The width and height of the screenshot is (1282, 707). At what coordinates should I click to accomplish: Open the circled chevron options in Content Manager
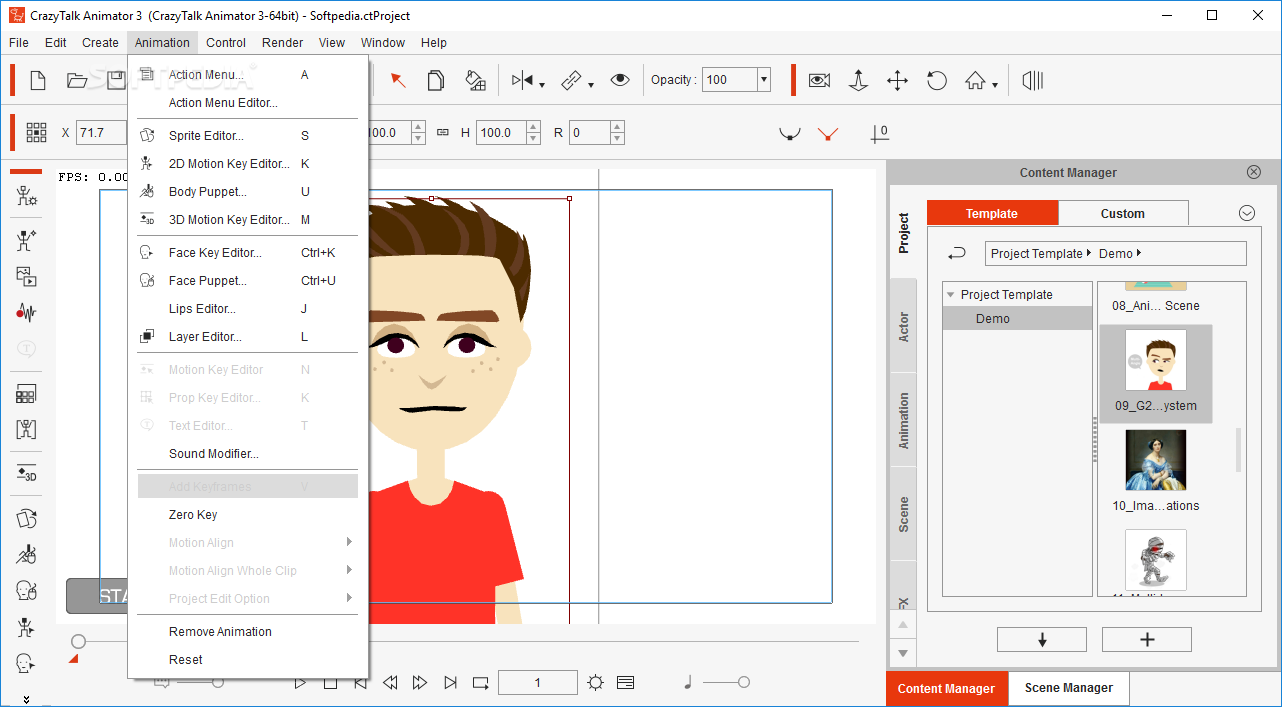tap(1246, 213)
